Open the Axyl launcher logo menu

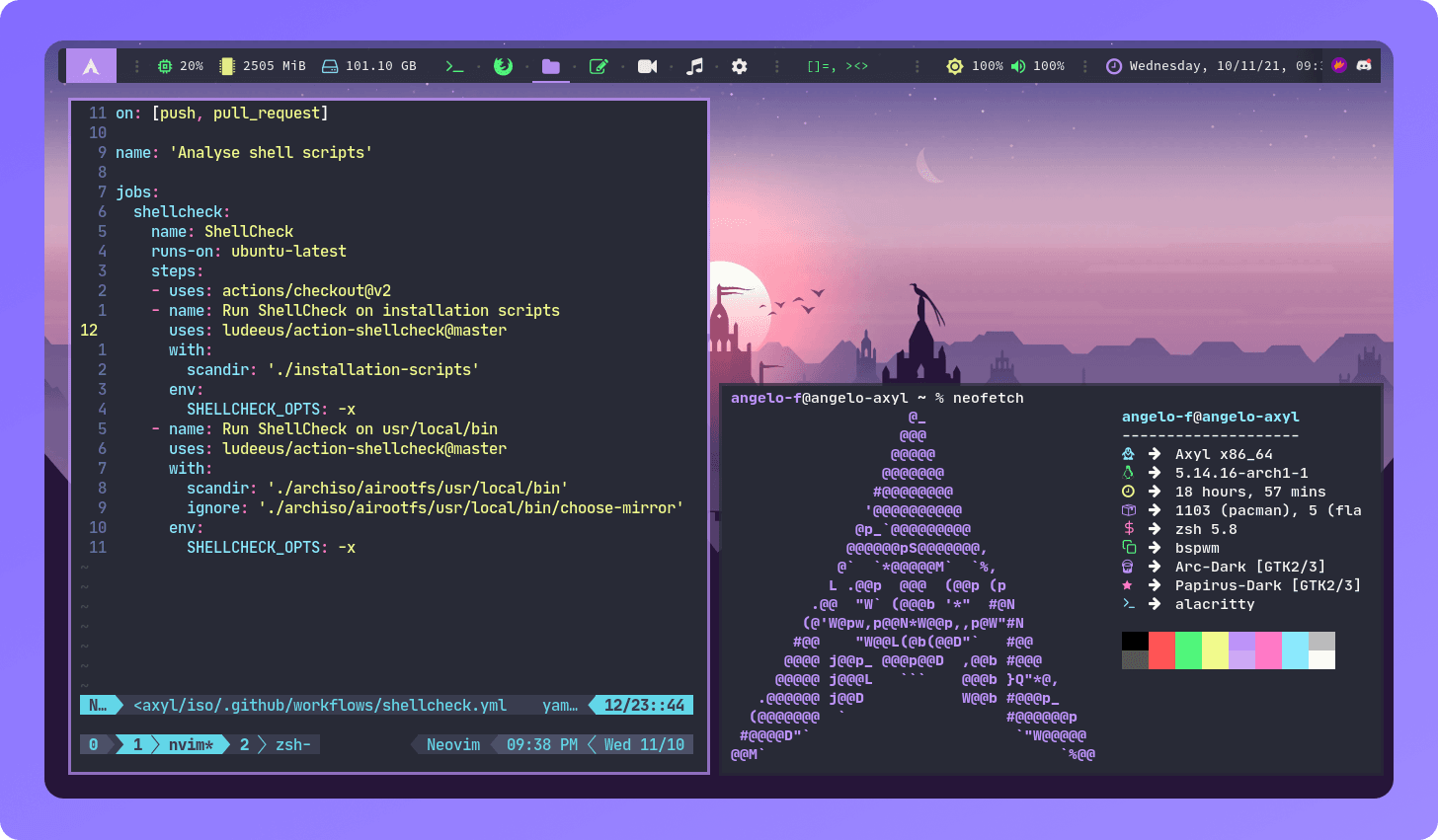[91, 66]
